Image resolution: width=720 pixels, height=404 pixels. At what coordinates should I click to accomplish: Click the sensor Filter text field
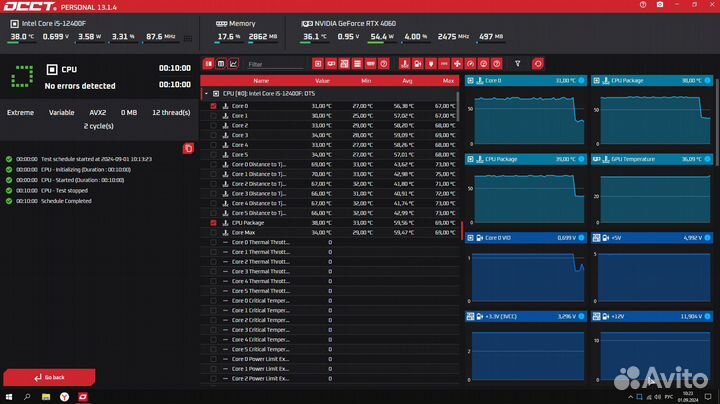[x=275, y=64]
